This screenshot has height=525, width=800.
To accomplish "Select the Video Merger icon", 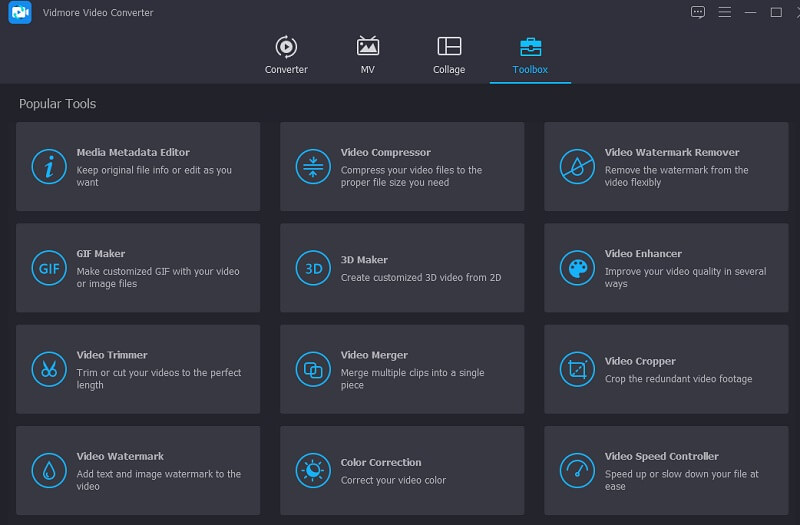I will click(313, 370).
